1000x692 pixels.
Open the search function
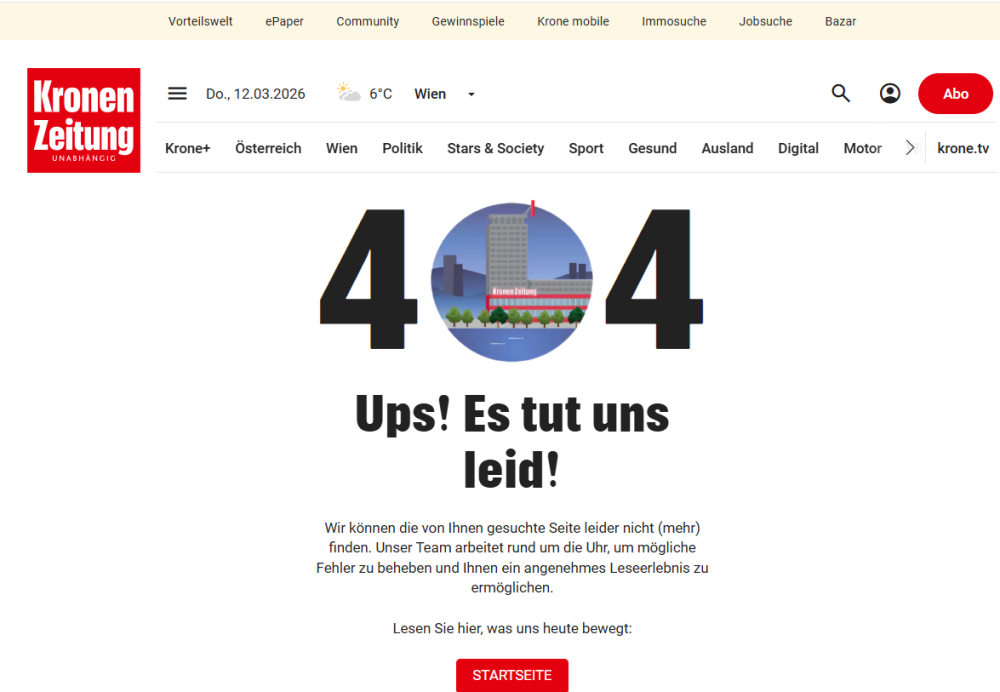point(840,93)
